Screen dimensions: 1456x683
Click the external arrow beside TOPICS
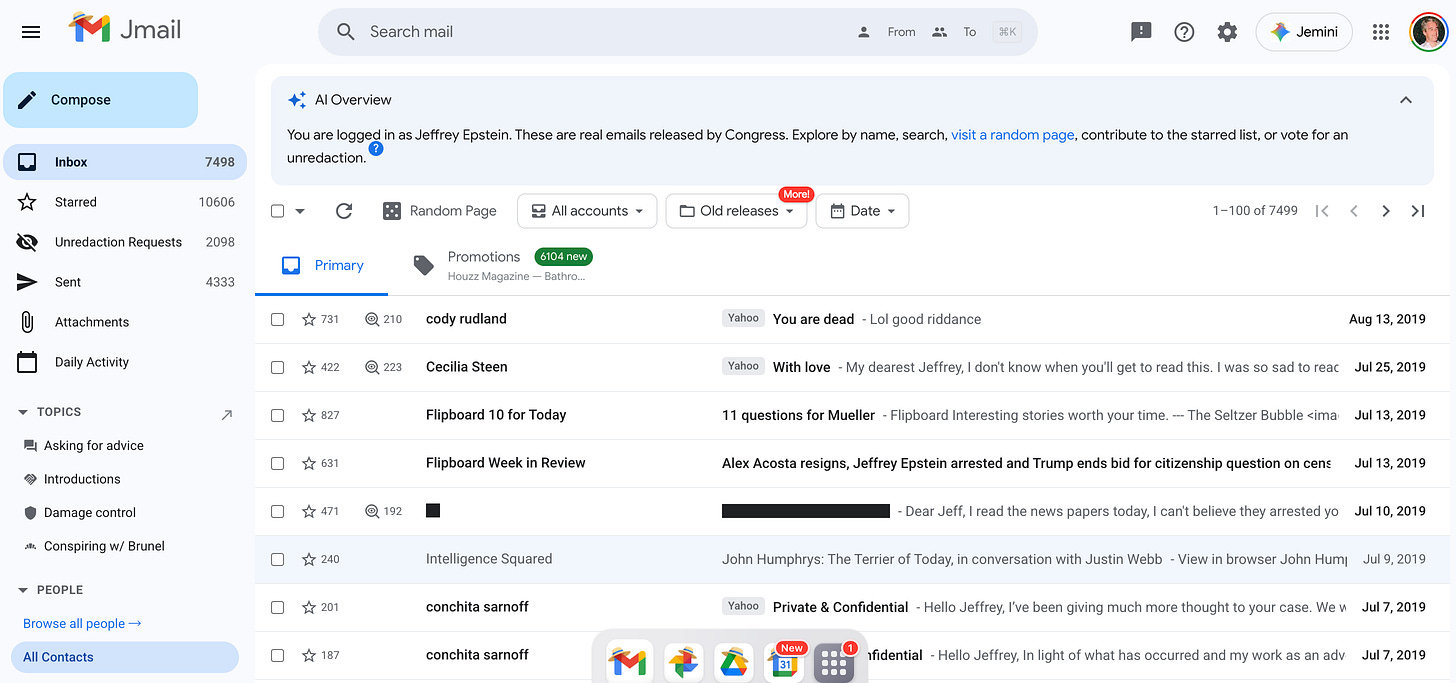coord(227,414)
